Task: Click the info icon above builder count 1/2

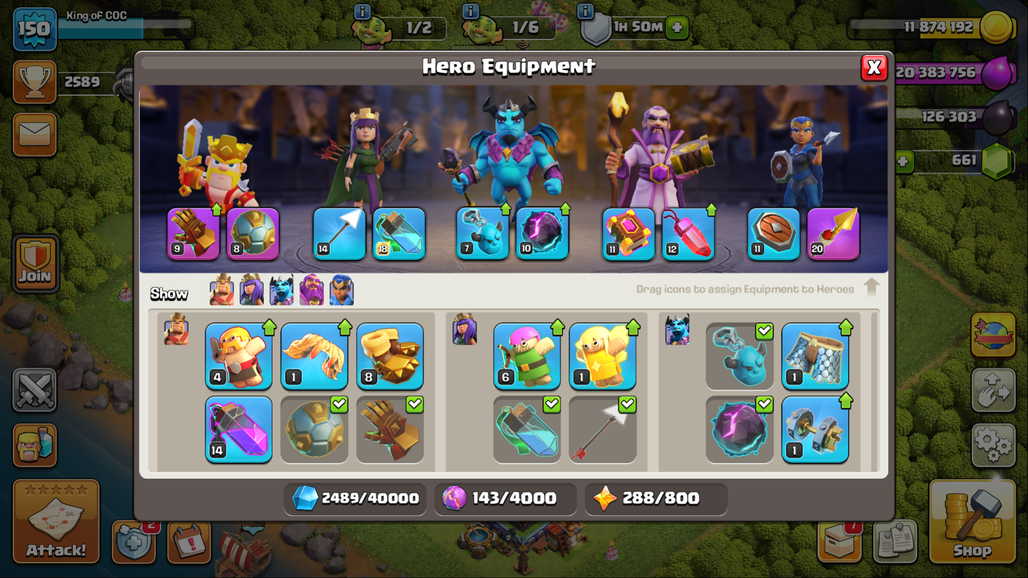Action: [362, 11]
